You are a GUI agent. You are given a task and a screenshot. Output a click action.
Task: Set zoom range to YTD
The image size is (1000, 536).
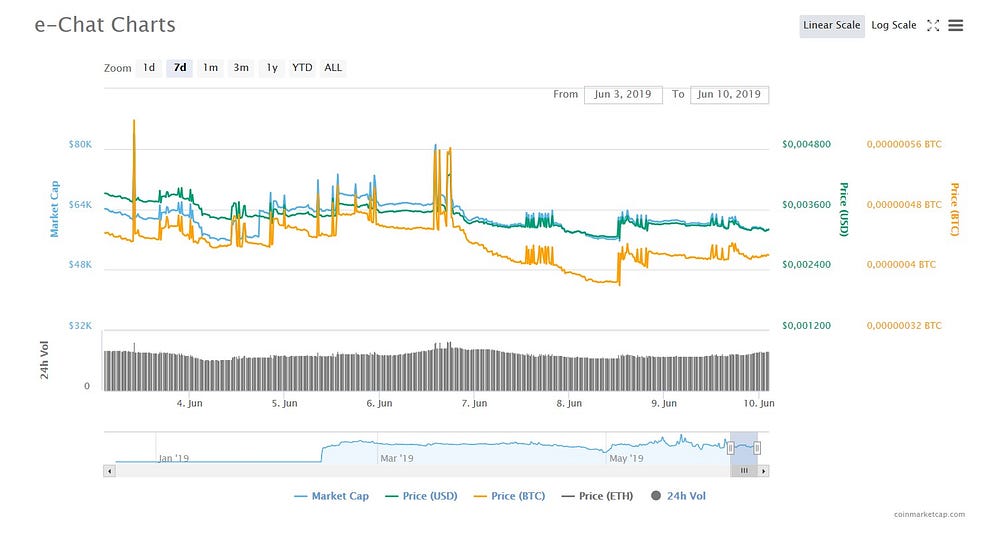point(302,68)
